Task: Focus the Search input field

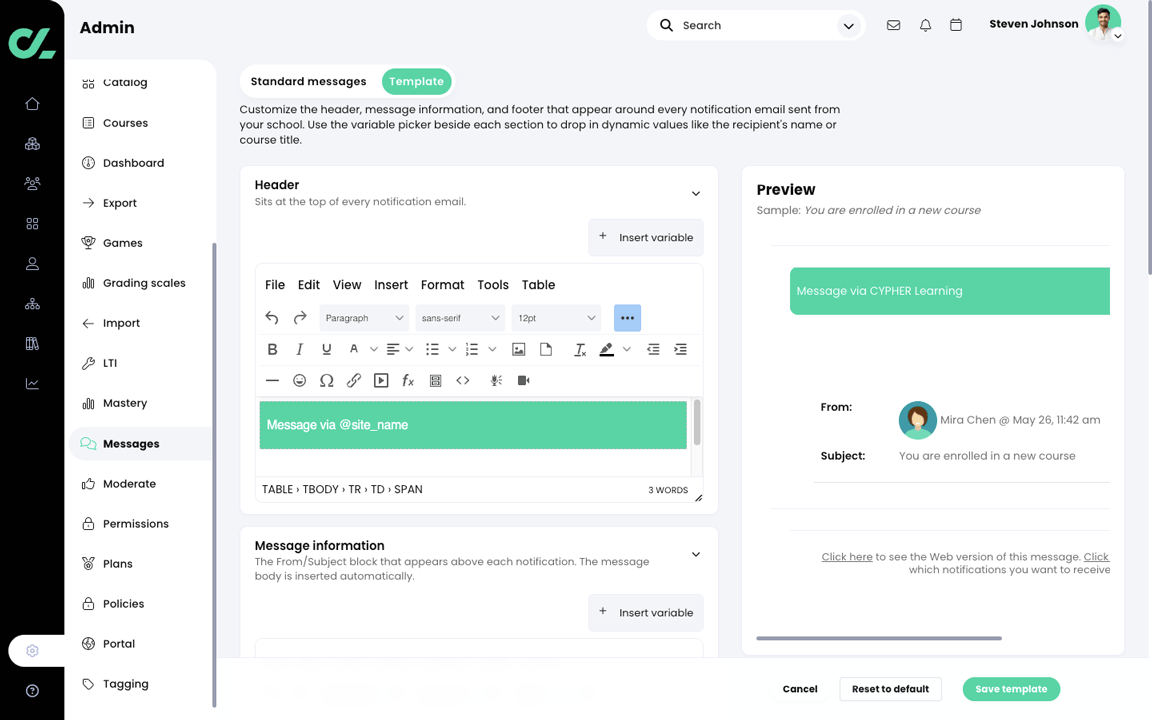Action: pyautogui.click(x=757, y=26)
